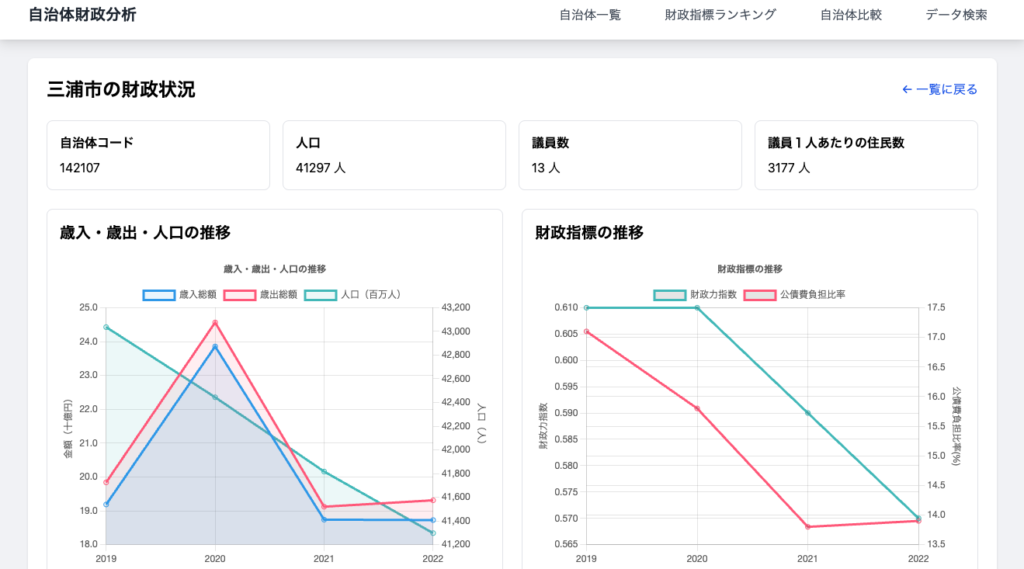The width and height of the screenshot is (1024, 569).
Task: Click the 自治体財政分析 site title
Action: click(82, 15)
